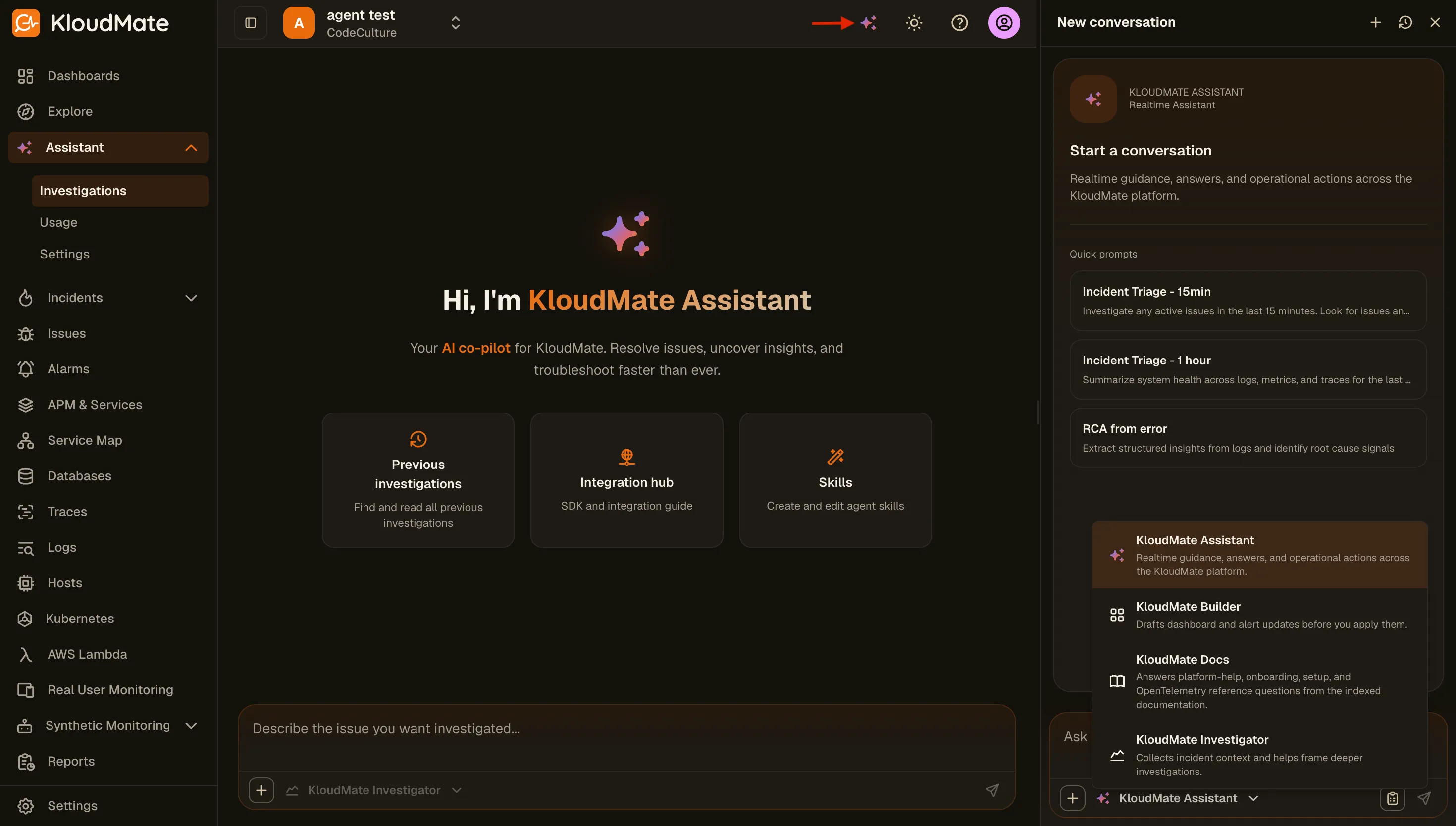Click the plus button in chat panel footer
Screen dimensions: 1456x826
[x=1073, y=798]
